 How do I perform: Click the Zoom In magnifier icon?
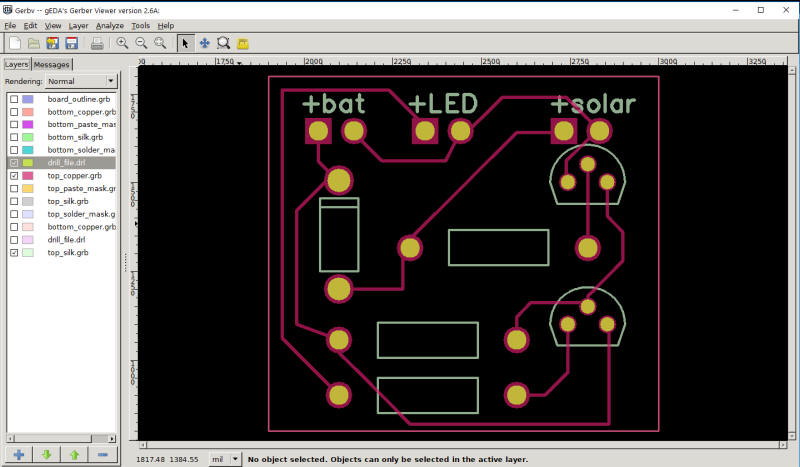[x=123, y=43]
